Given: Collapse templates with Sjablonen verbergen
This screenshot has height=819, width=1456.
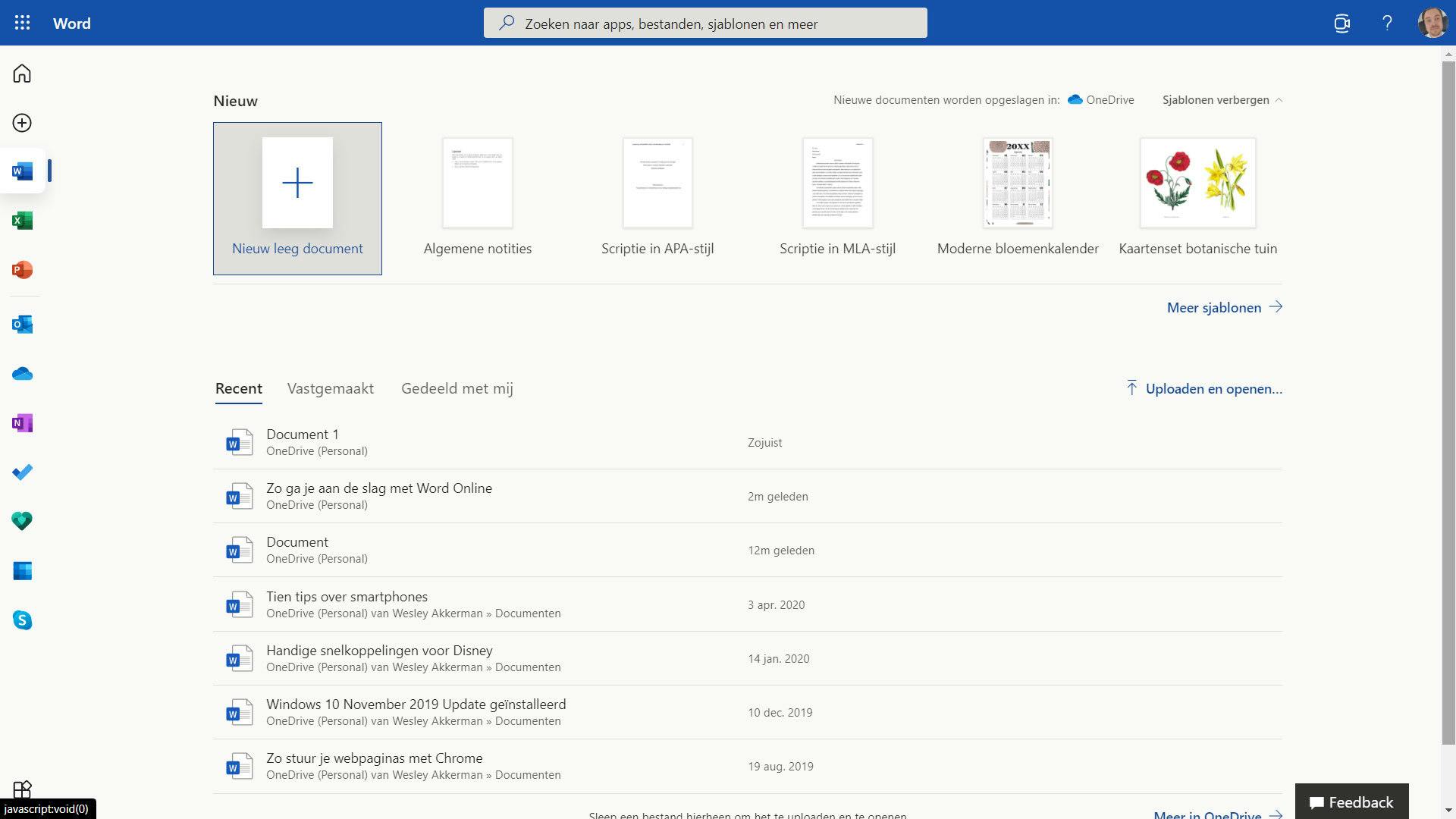Looking at the screenshot, I should [x=1221, y=100].
